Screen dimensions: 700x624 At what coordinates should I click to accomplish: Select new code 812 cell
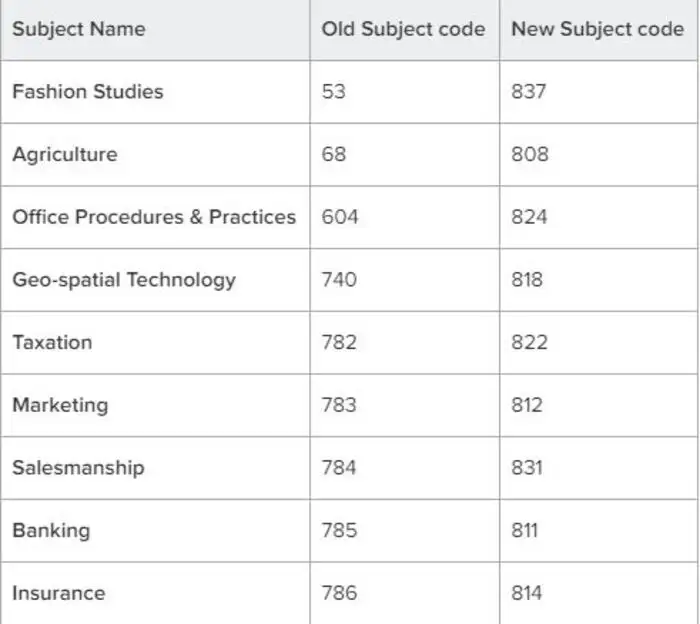[x=527, y=405]
